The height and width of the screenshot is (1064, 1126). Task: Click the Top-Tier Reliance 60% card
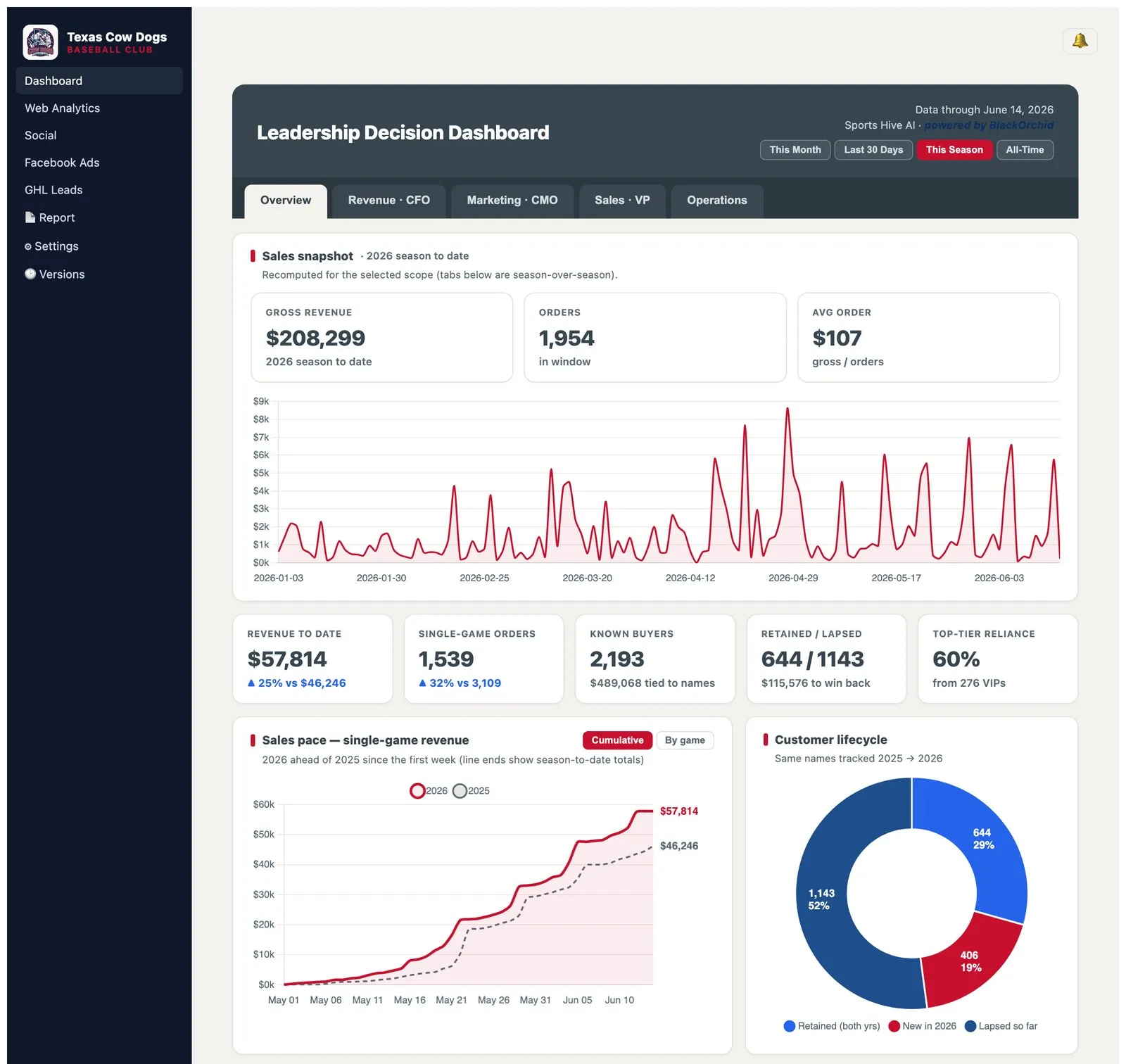coord(998,659)
